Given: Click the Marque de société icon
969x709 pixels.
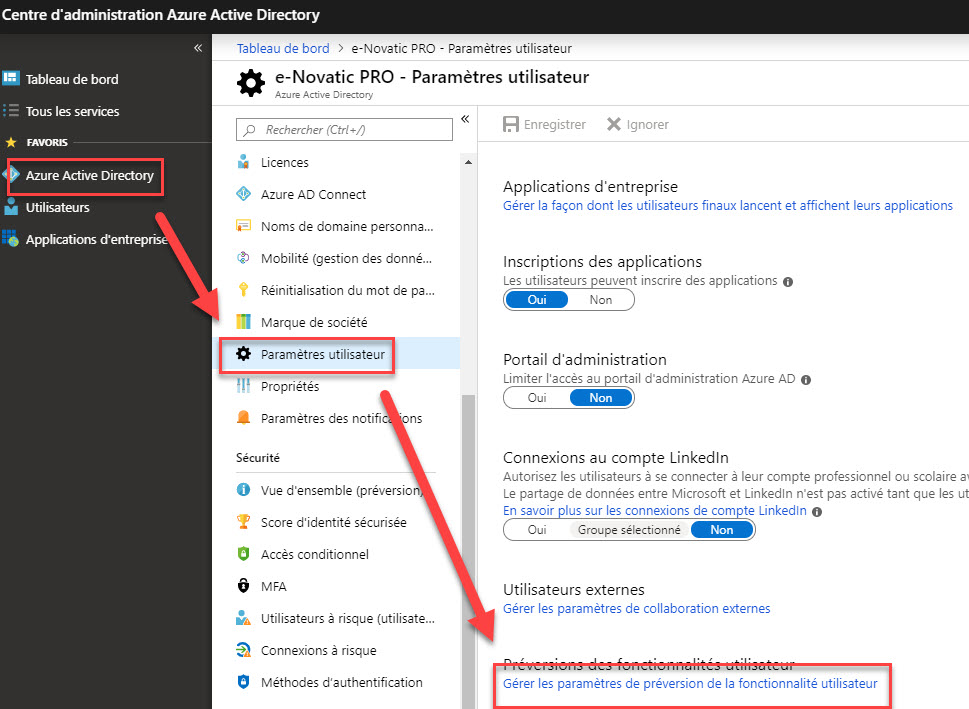Looking at the screenshot, I should 243,322.
